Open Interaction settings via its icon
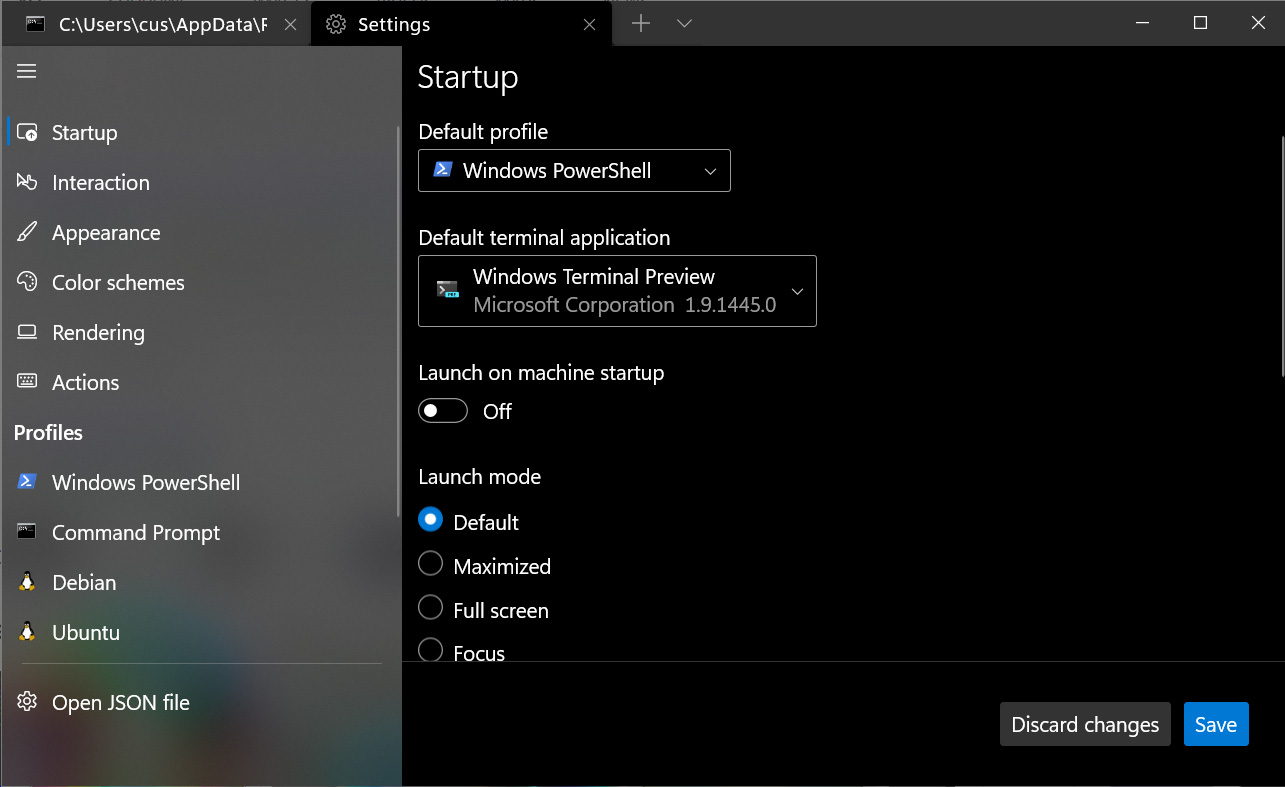The height and width of the screenshot is (787, 1285). click(x=28, y=182)
